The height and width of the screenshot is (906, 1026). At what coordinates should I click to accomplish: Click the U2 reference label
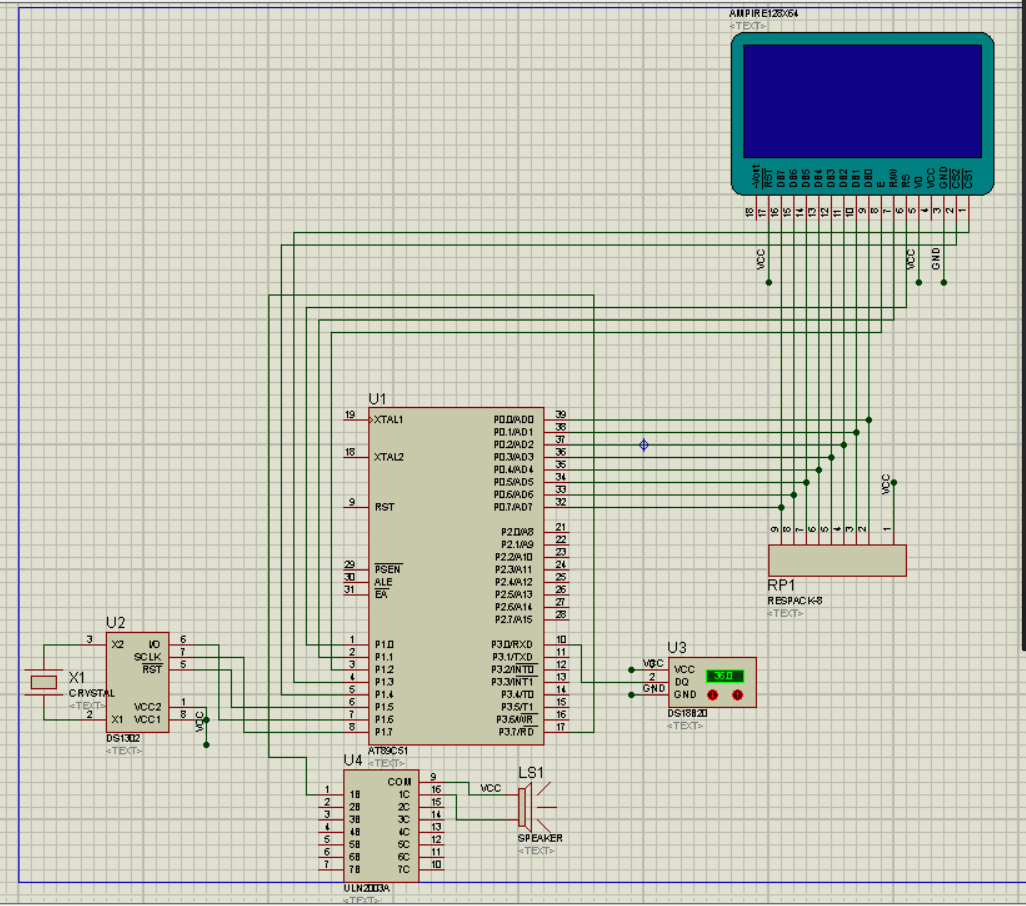tap(115, 623)
